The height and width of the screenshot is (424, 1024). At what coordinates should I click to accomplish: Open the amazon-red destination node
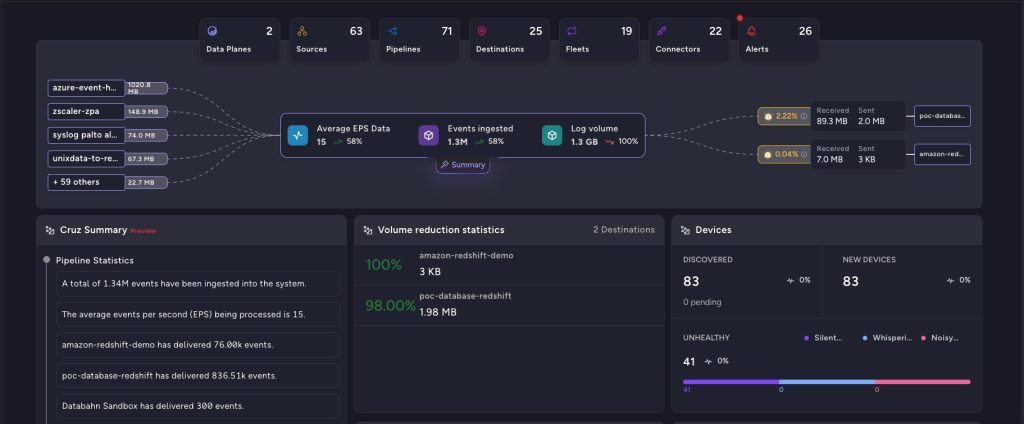[x=942, y=154]
